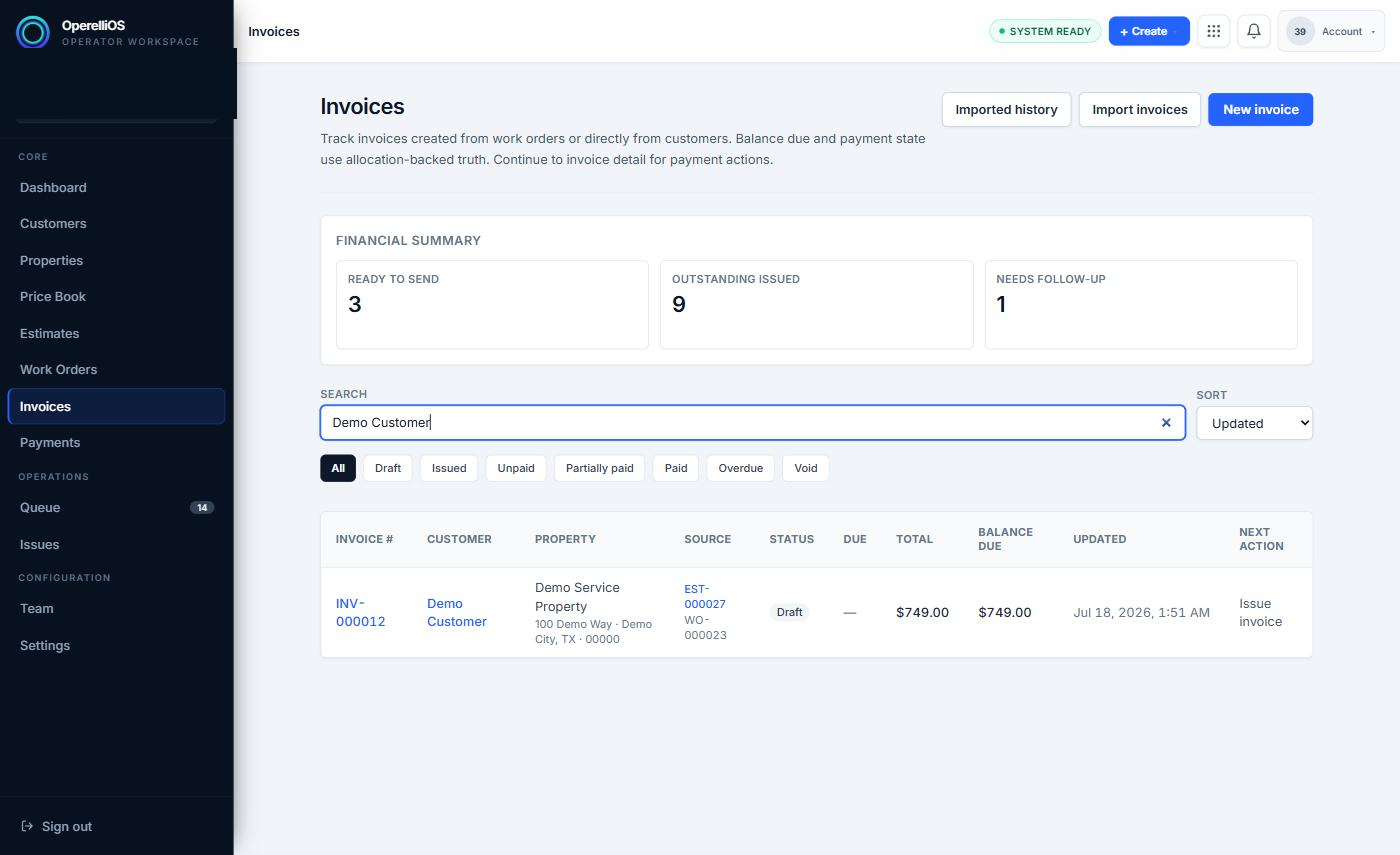Select the All filter chip

338,468
